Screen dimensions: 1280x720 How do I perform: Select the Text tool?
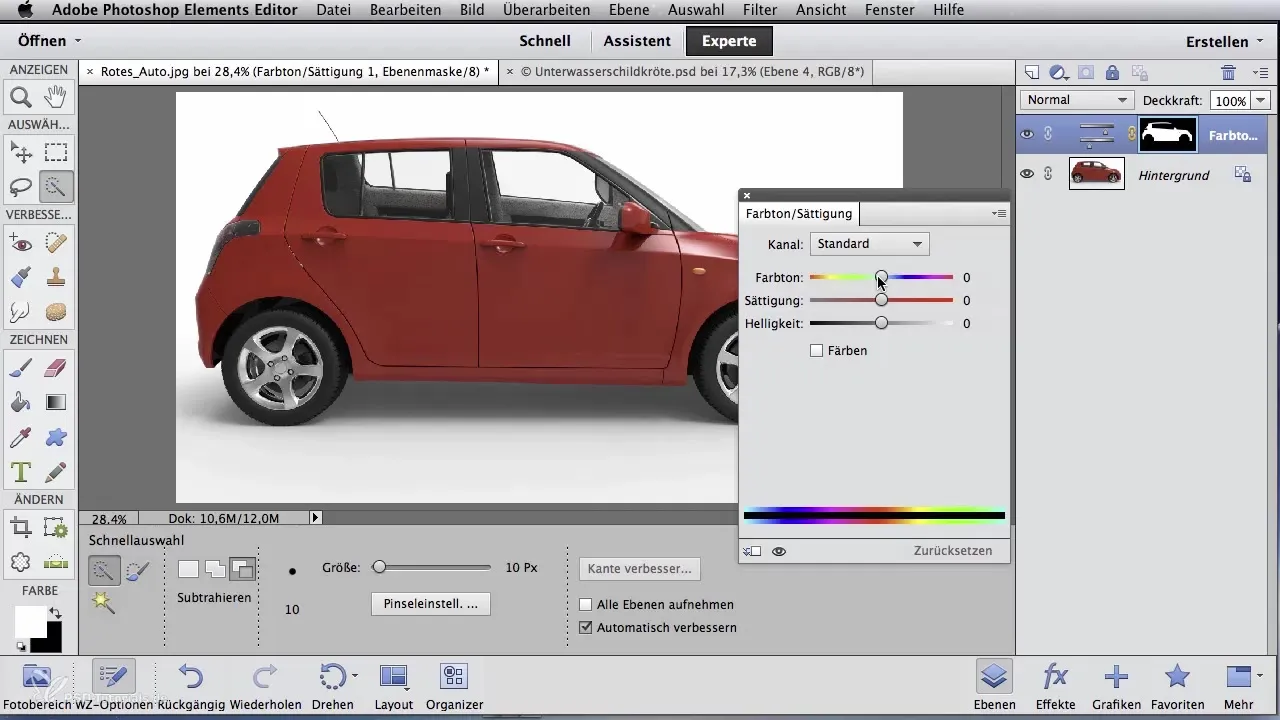point(20,472)
